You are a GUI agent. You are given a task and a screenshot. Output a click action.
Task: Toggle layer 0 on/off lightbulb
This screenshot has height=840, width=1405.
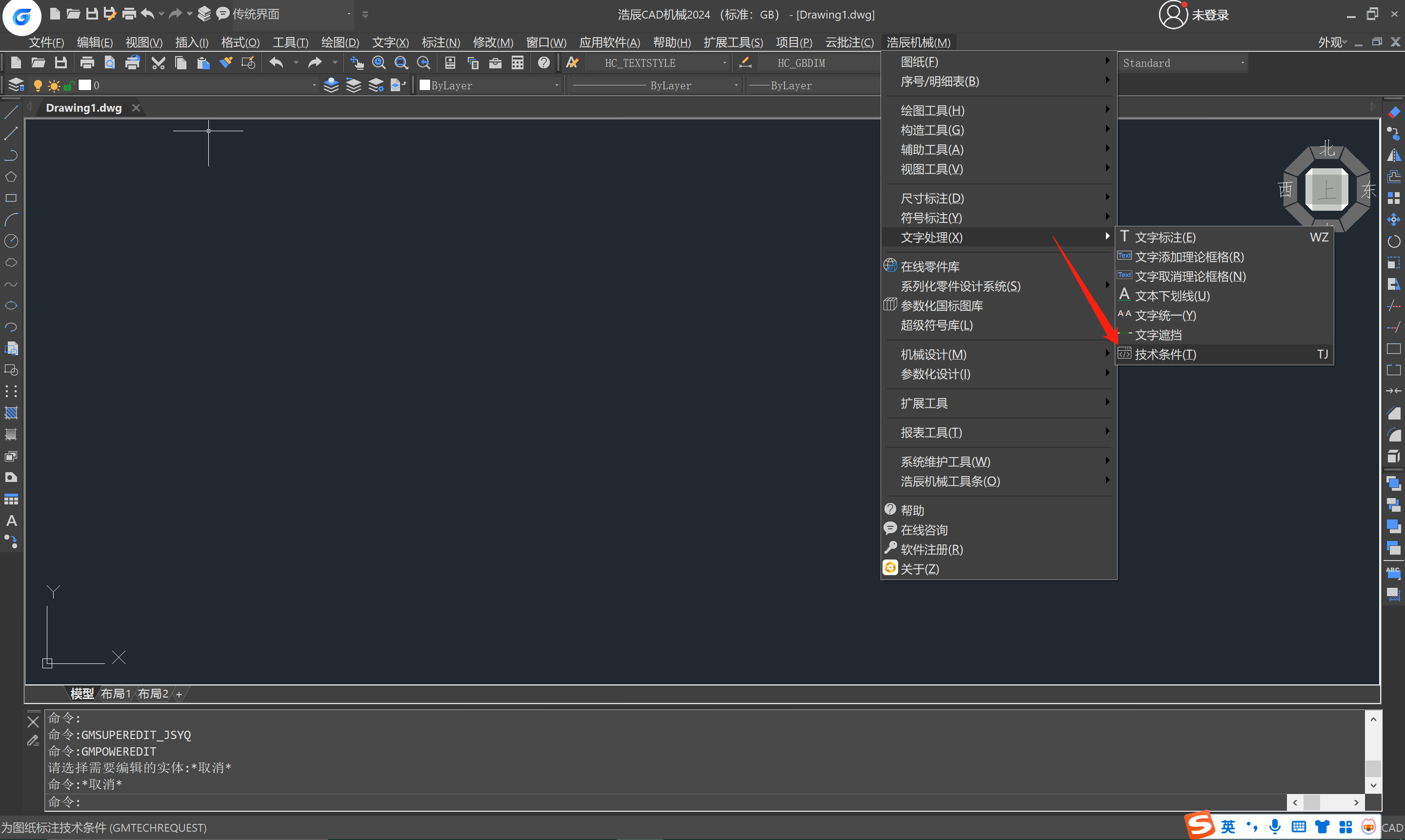pyautogui.click(x=38, y=85)
